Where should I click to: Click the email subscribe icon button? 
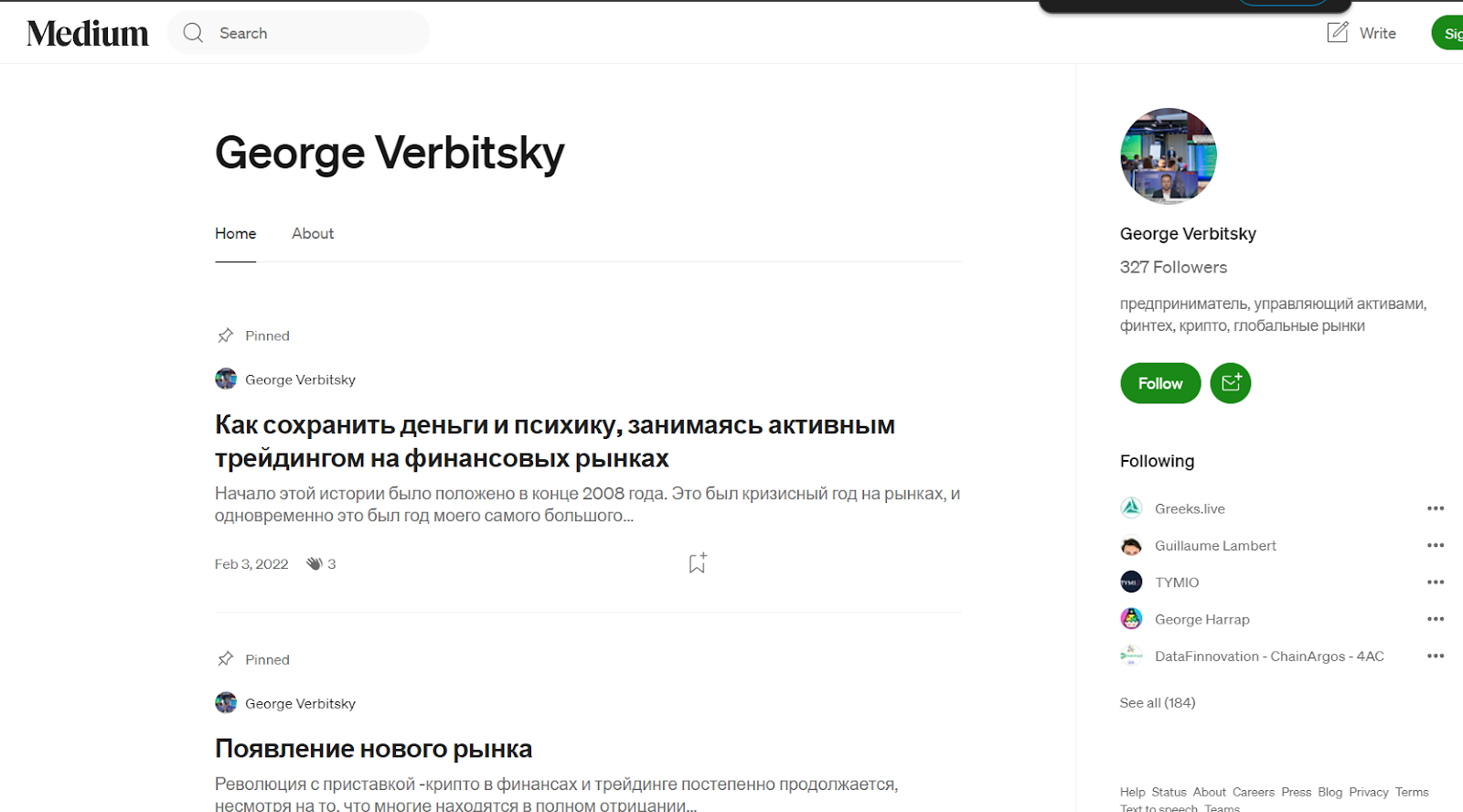click(1231, 383)
